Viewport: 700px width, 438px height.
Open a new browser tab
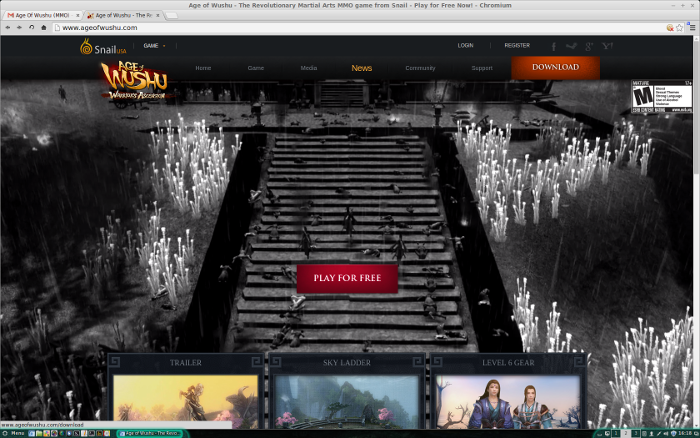172,16
